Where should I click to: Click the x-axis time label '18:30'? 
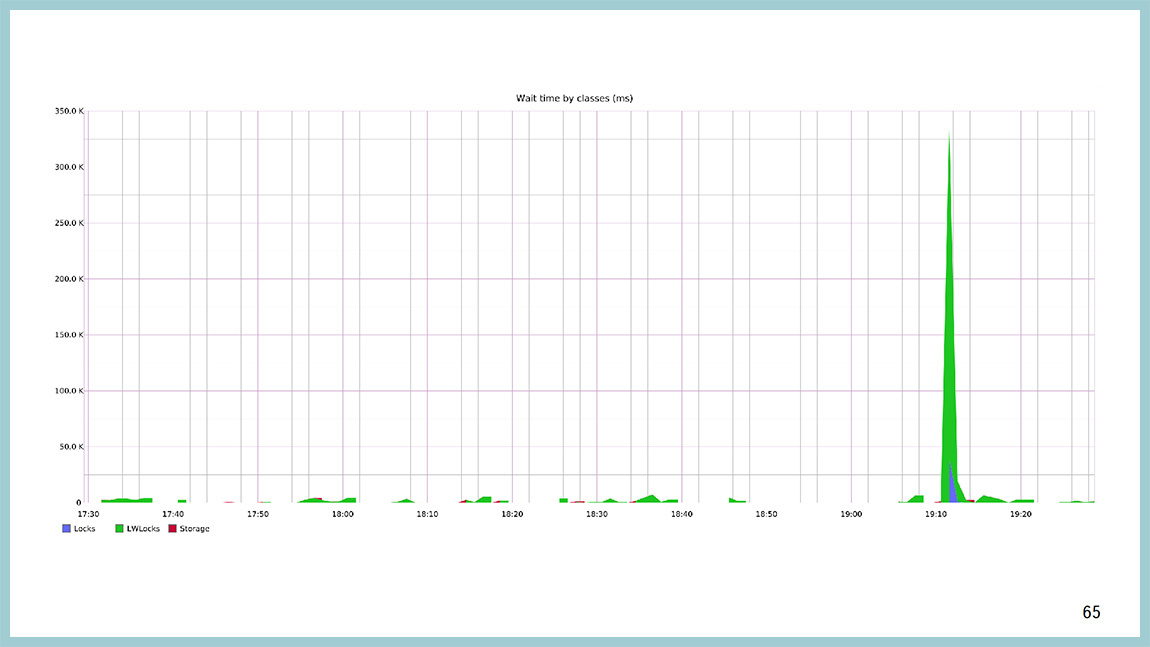[x=597, y=514]
